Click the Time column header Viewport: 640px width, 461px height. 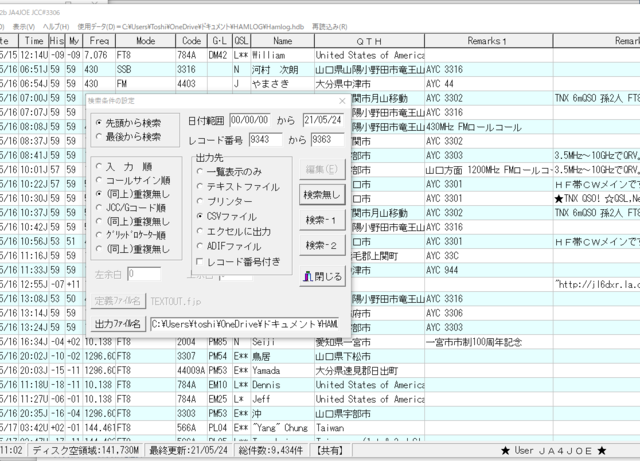34,41
